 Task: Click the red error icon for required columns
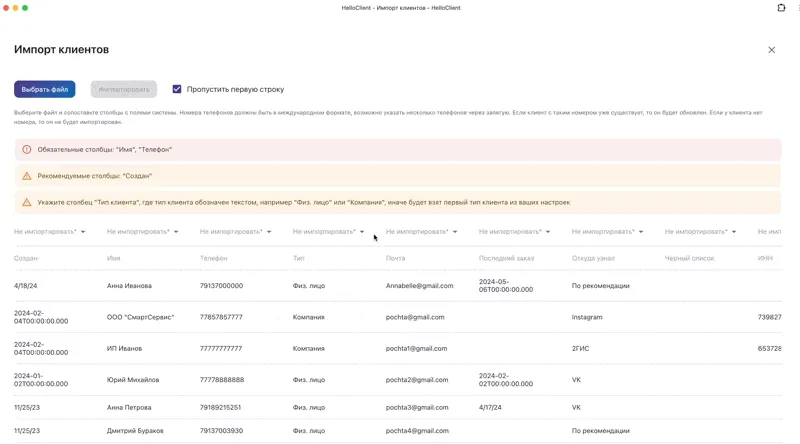27,149
